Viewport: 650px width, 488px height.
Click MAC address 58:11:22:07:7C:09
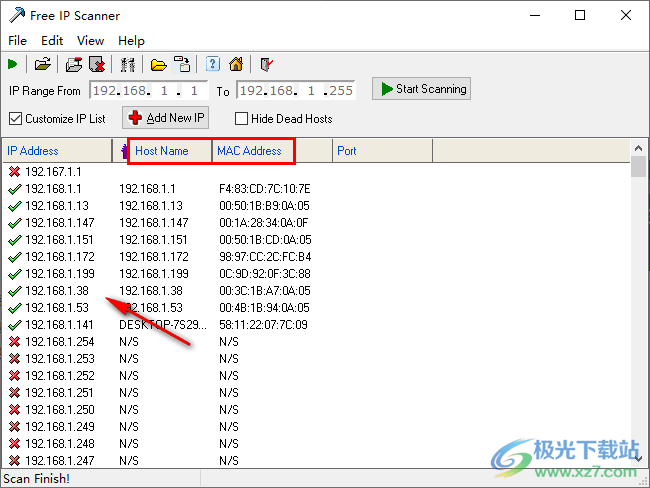[x=263, y=325]
